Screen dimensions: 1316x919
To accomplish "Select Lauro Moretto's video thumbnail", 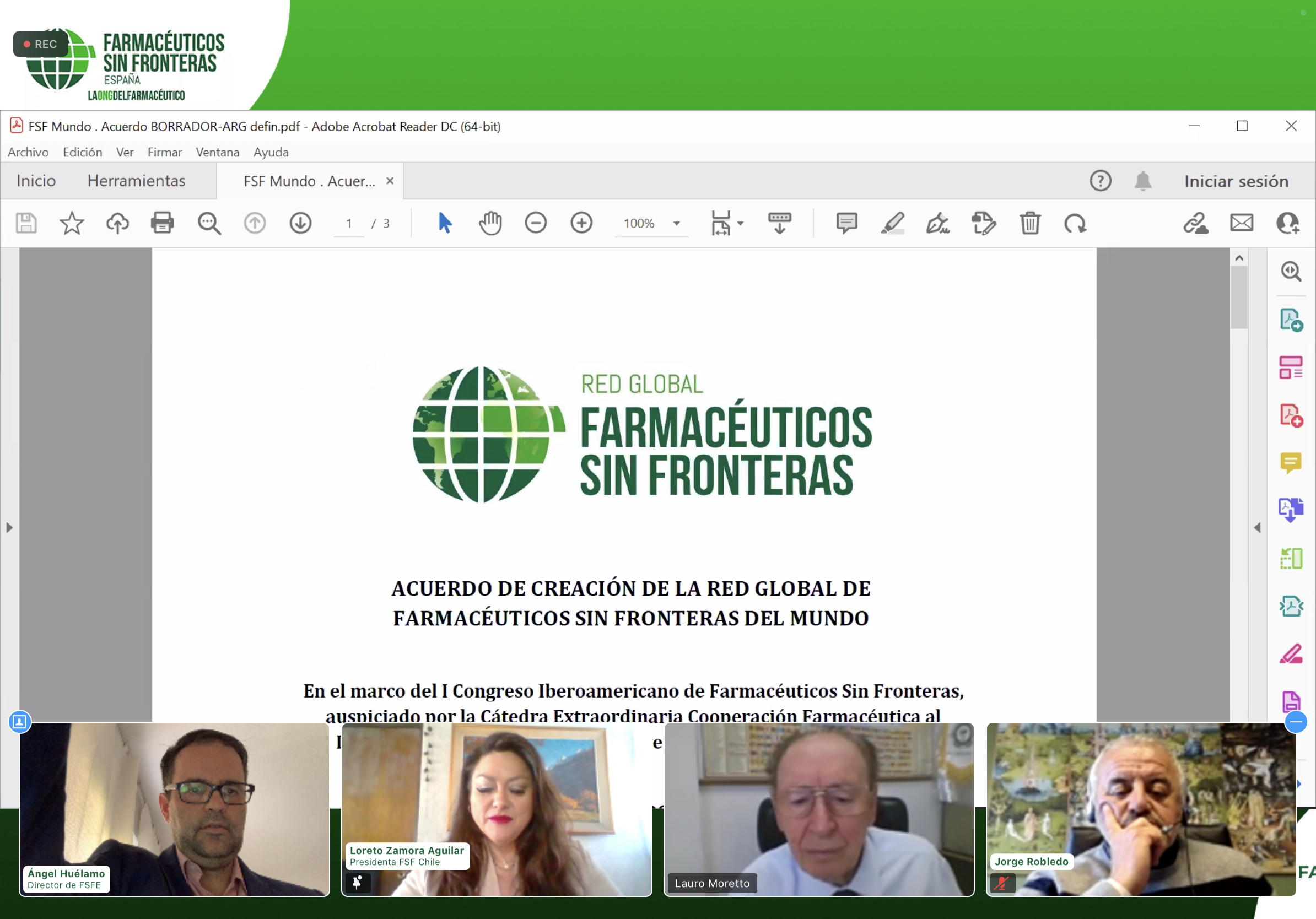I will pyautogui.click(x=818, y=809).
